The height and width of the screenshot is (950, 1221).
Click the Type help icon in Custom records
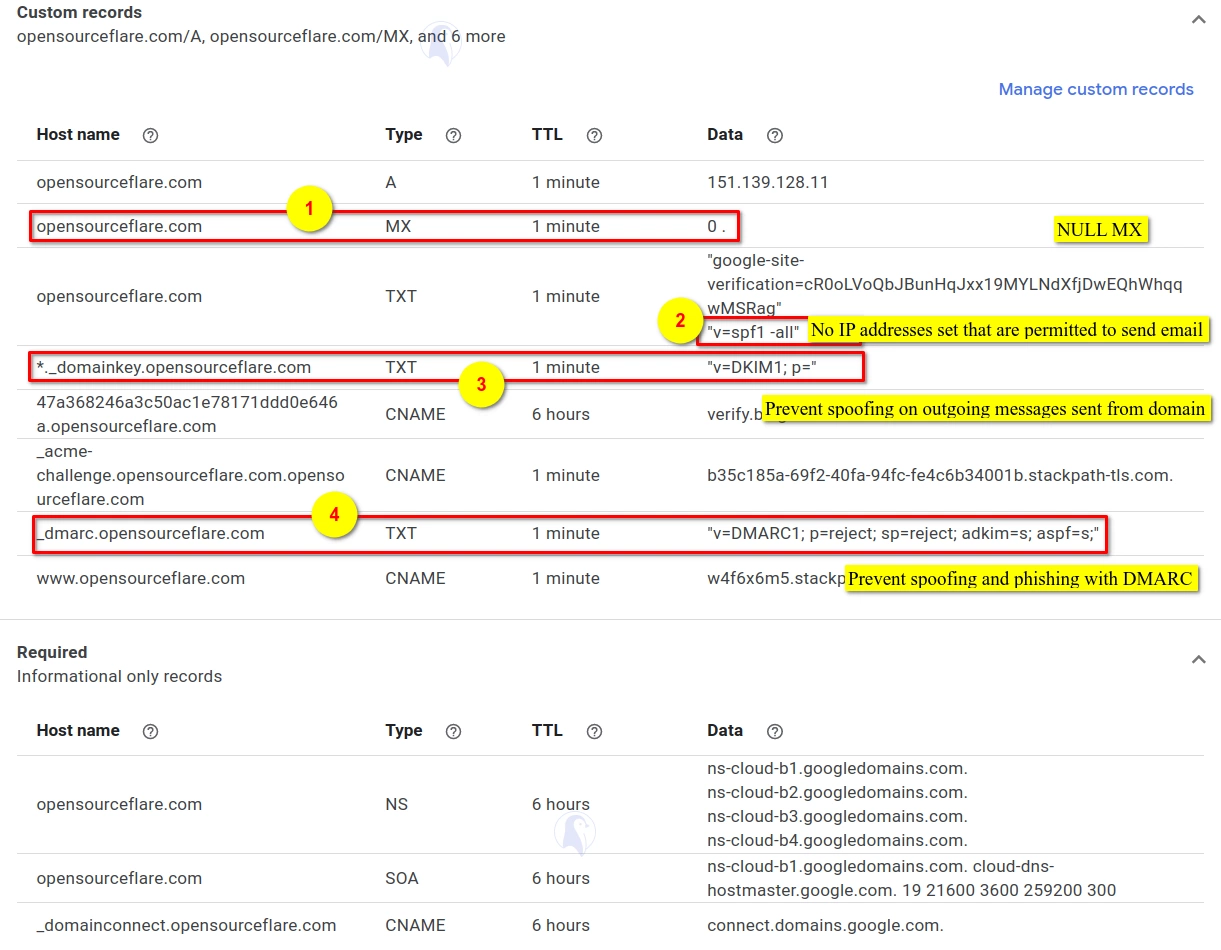(453, 135)
